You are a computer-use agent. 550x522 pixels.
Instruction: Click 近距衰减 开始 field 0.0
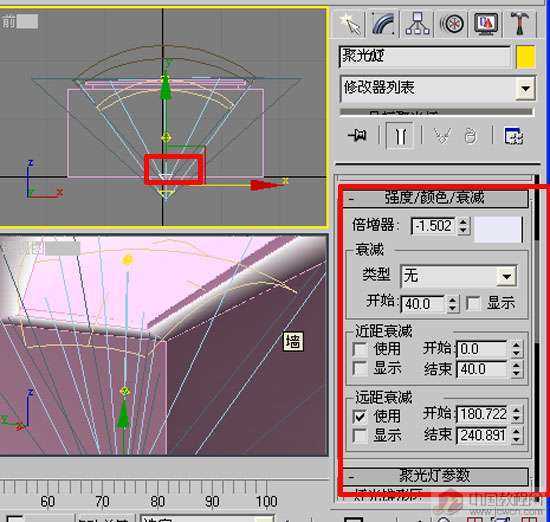pyautogui.click(x=481, y=349)
